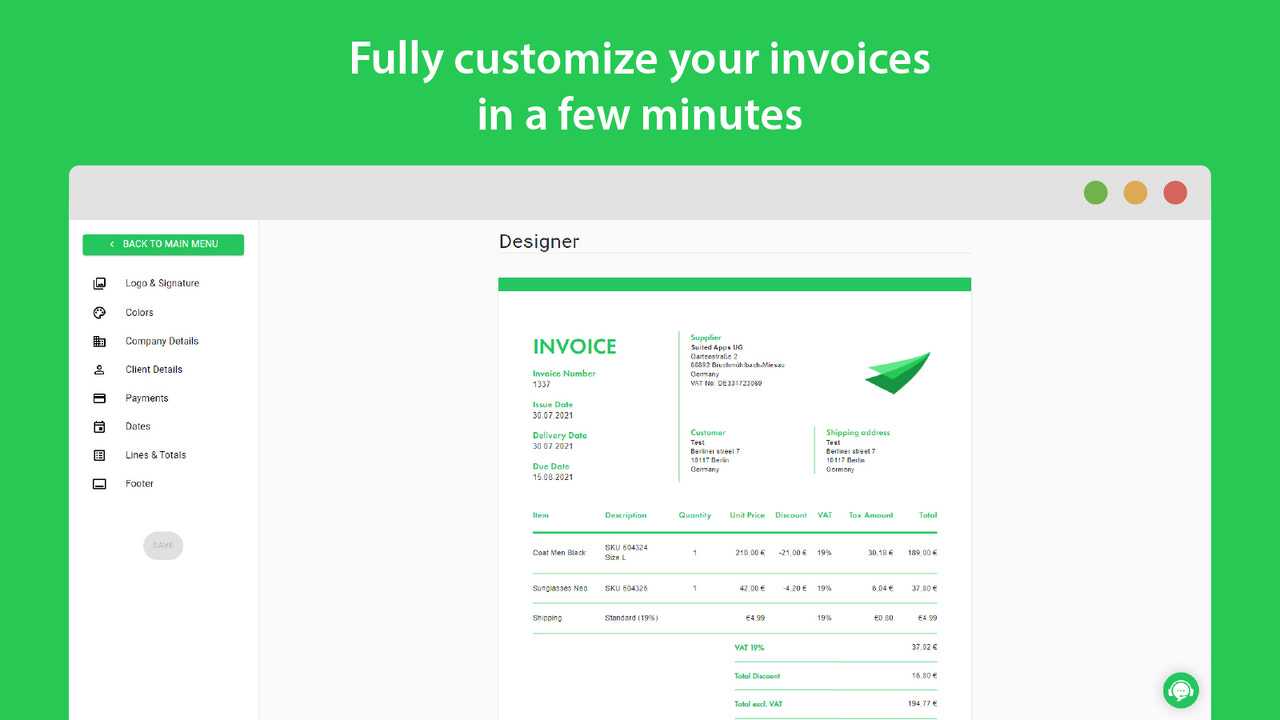Select the Lines & Totals list icon
This screenshot has height=720, width=1280.
pos(98,455)
